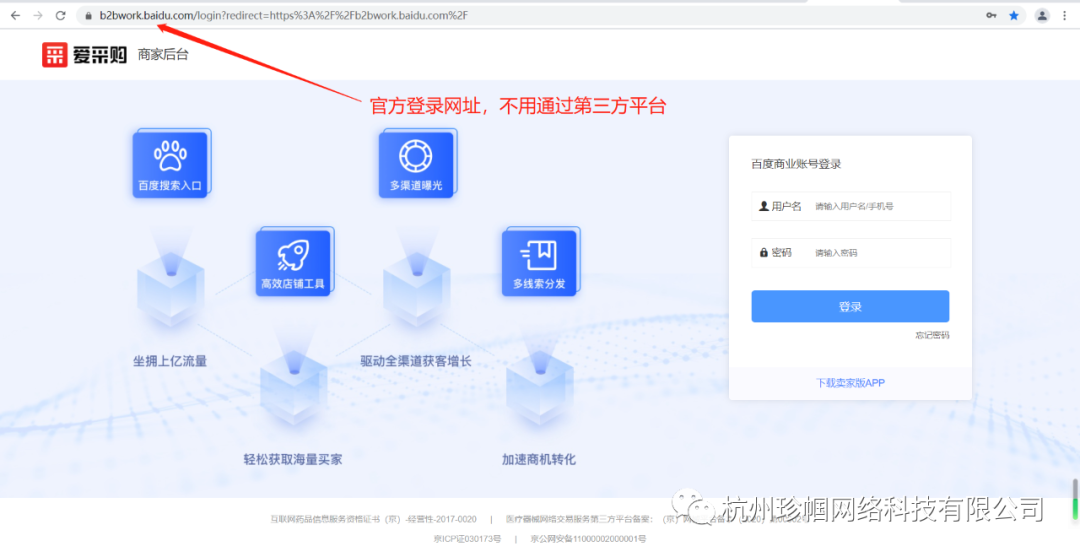Open the saved password key icon

click(x=991, y=15)
